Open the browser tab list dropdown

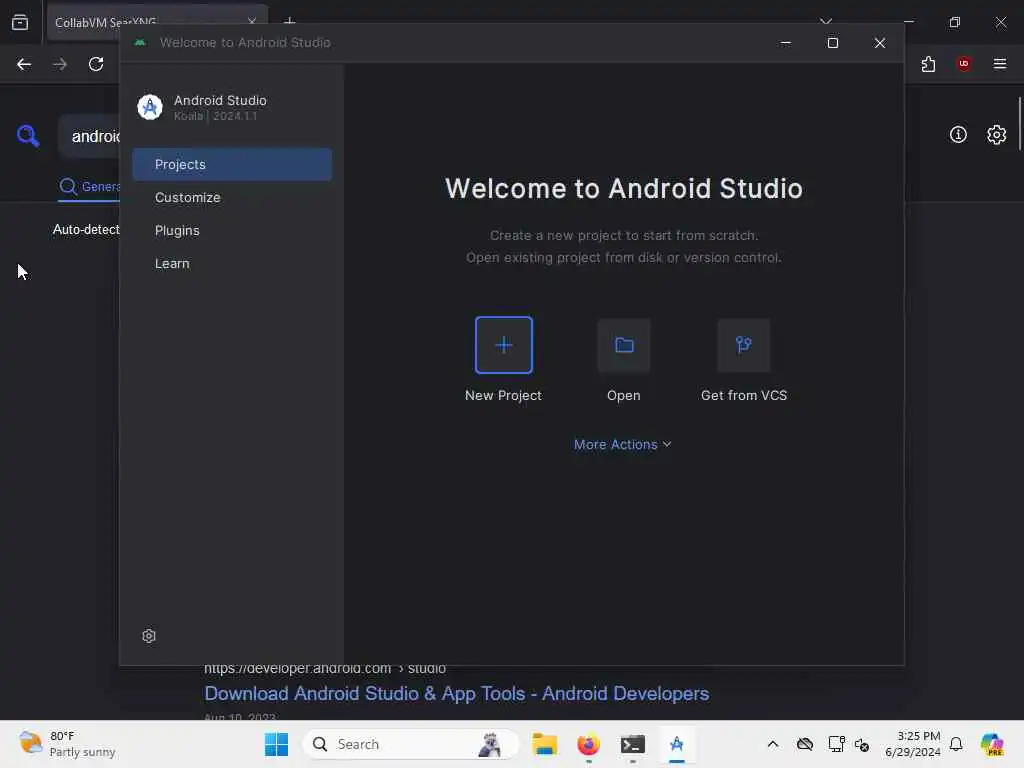pos(826,22)
